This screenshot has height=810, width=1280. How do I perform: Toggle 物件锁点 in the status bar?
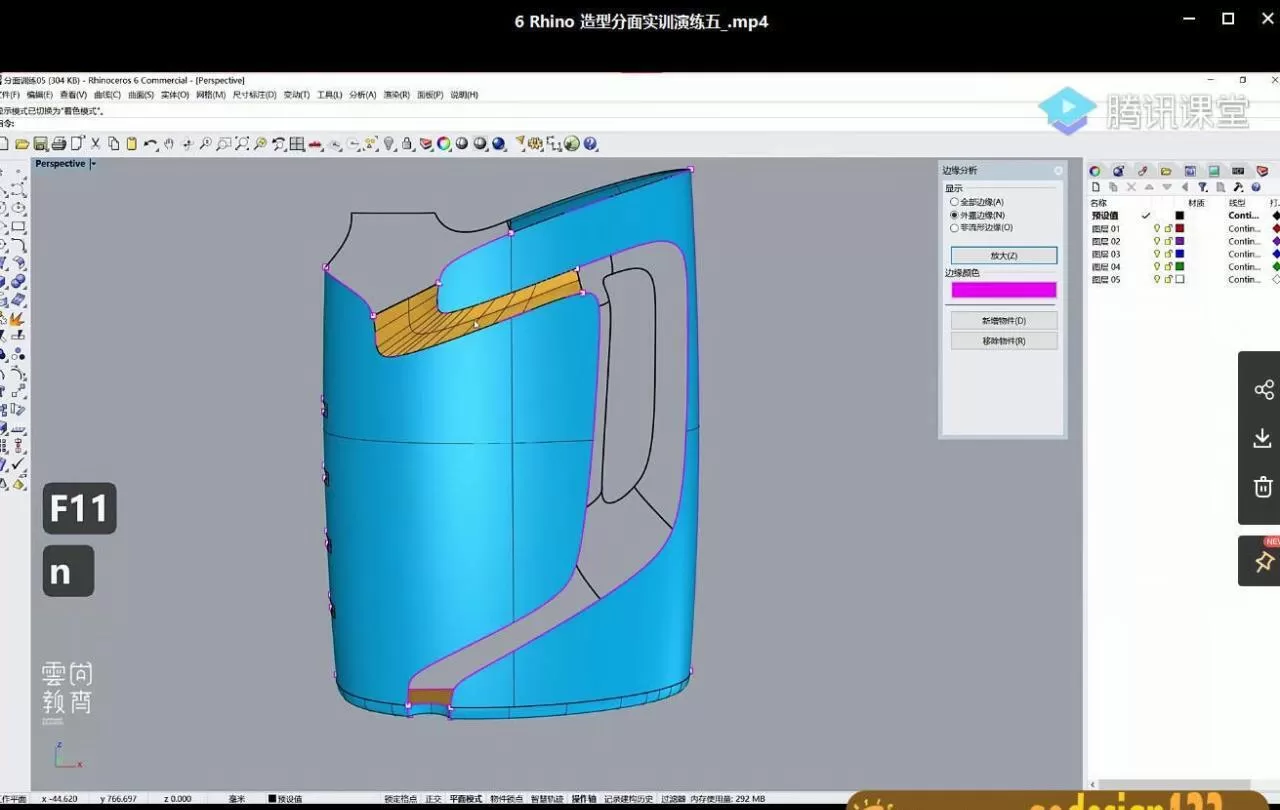click(x=507, y=799)
